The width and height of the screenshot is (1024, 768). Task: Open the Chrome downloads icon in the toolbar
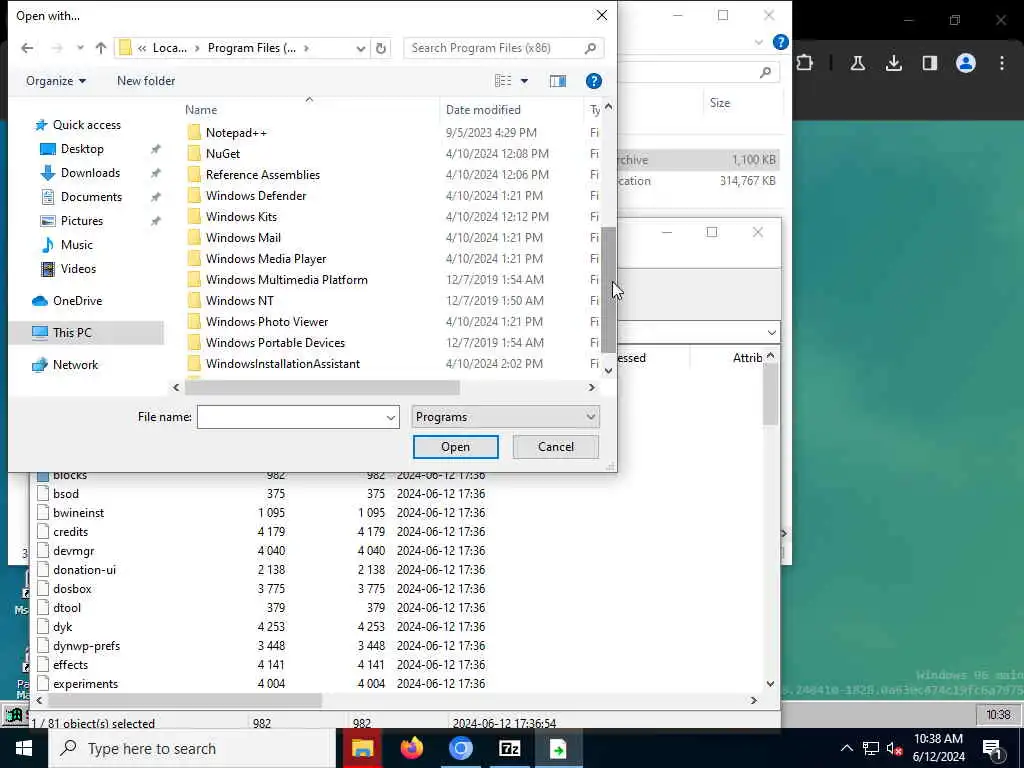click(893, 63)
